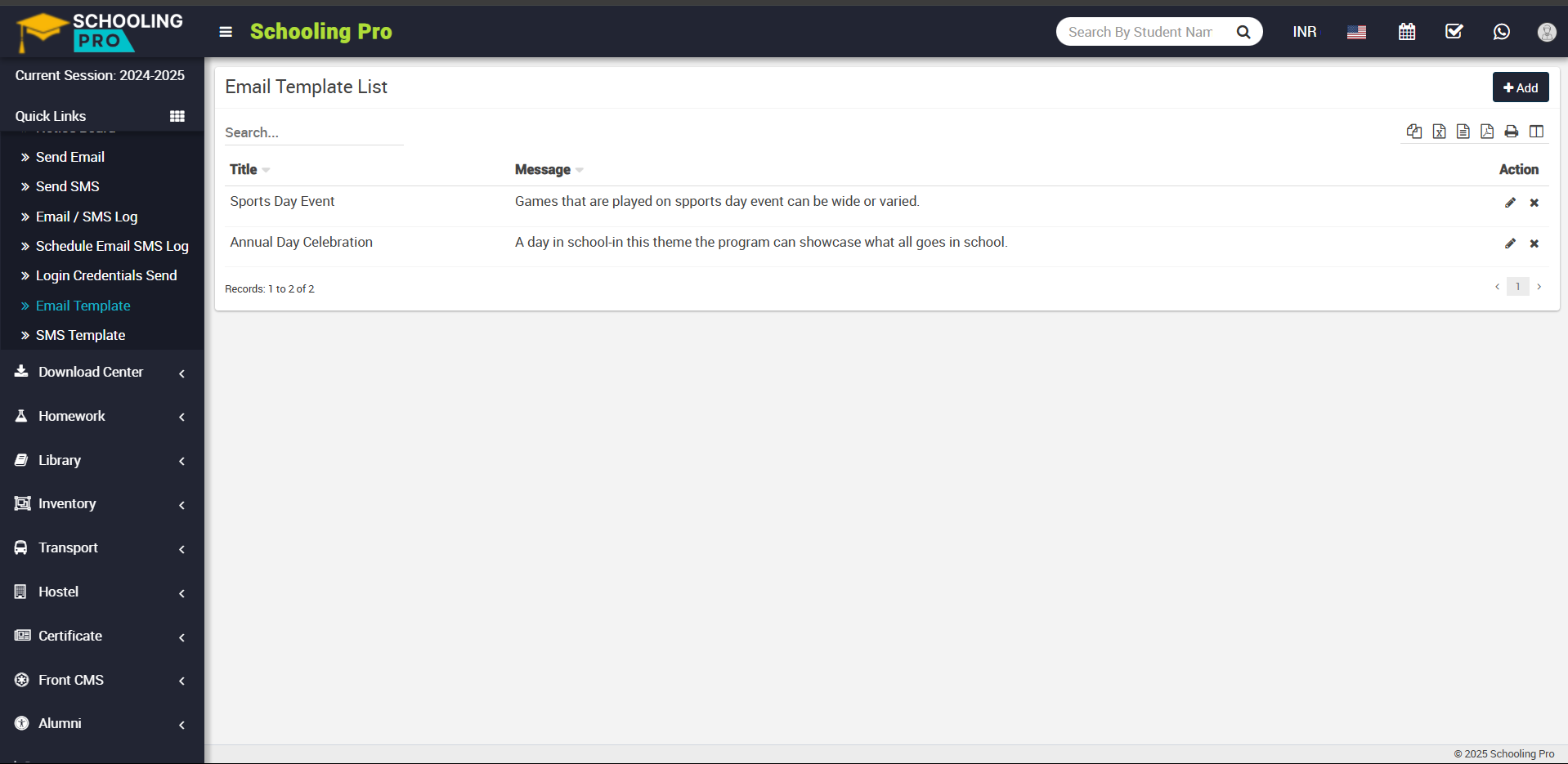The width and height of the screenshot is (1568, 764).
Task: Focus the template Search field
Action: tap(314, 132)
